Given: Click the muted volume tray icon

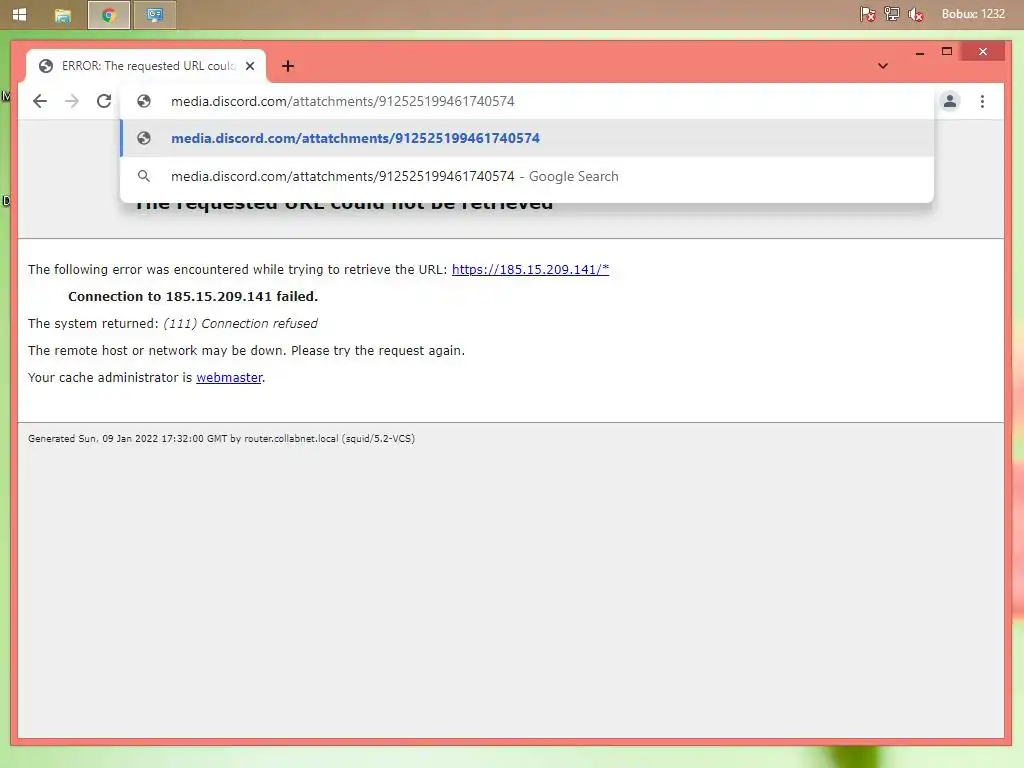Looking at the screenshot, I should coord(916,14).
